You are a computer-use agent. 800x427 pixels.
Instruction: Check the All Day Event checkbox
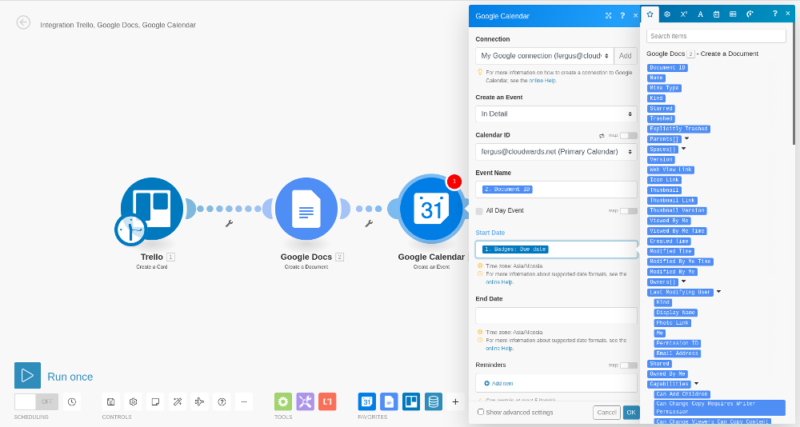click(x=480, y=211)
